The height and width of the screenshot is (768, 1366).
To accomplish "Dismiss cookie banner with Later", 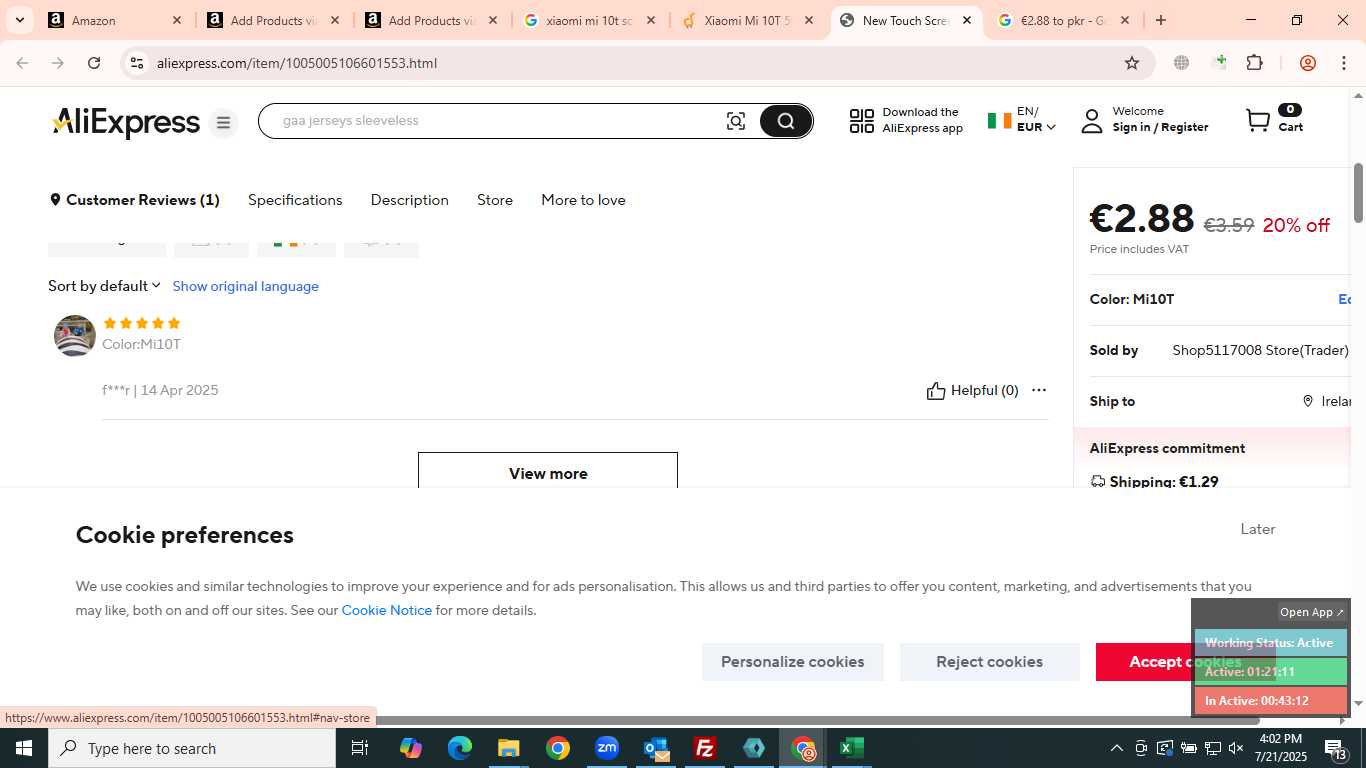I will point(1257,529).
